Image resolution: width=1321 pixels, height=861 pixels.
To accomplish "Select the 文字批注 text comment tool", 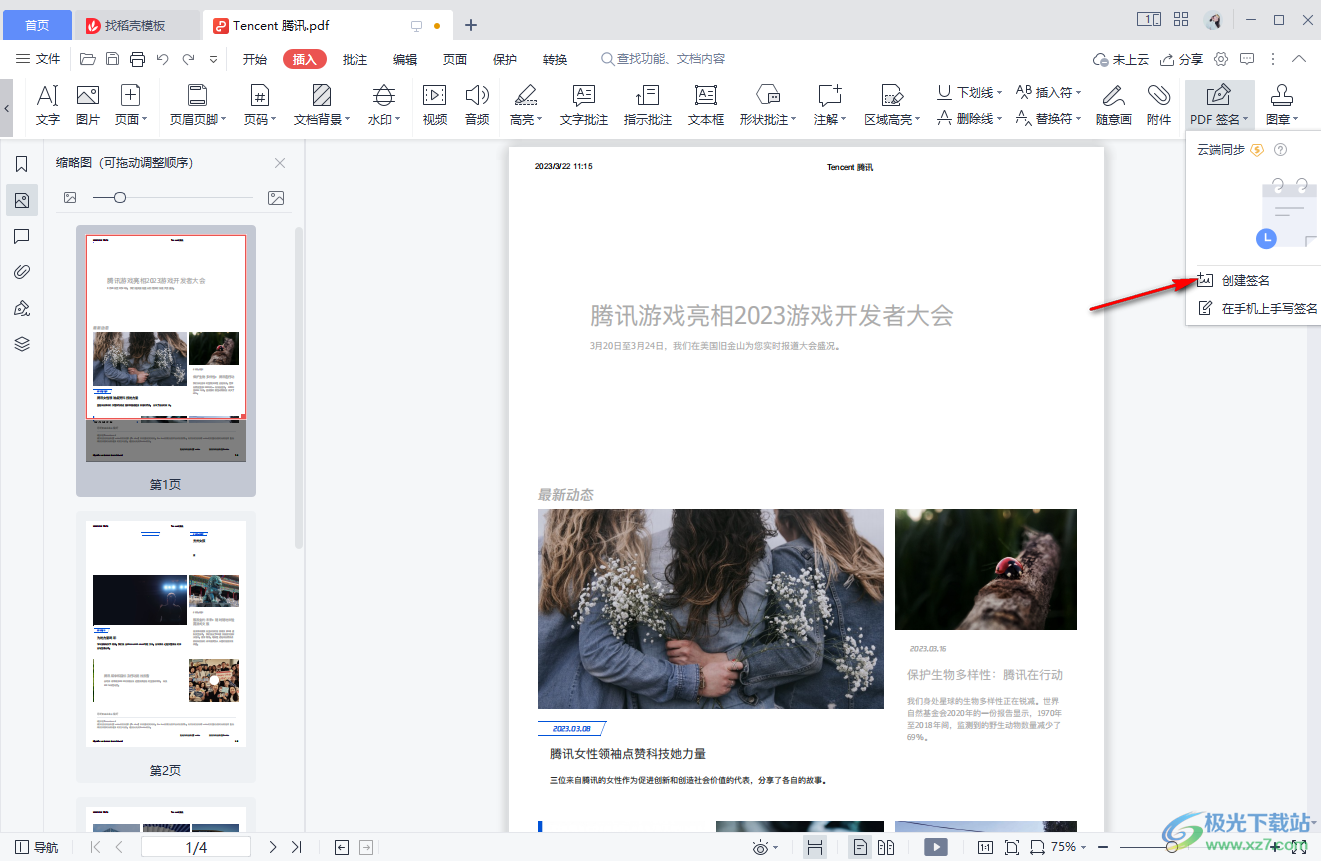I will pos(584,106).
